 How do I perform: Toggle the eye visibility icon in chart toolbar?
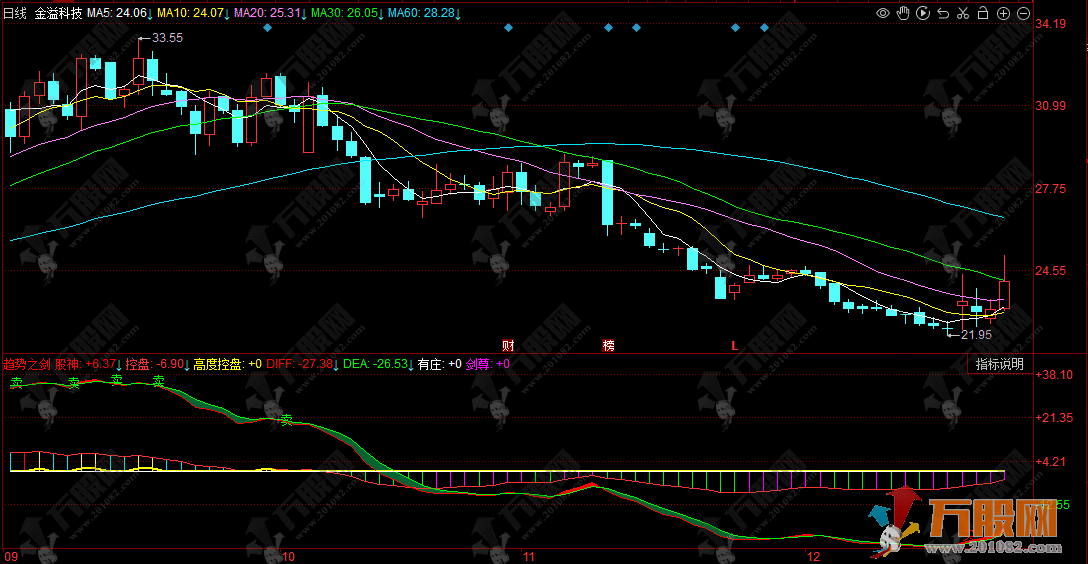tap(883, 13)
